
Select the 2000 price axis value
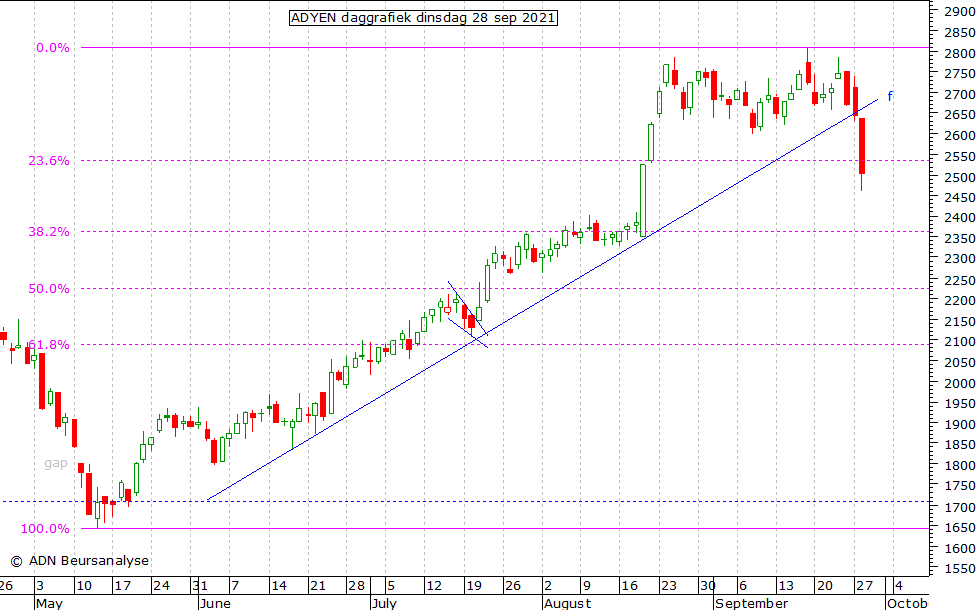(x=960, y=383)
